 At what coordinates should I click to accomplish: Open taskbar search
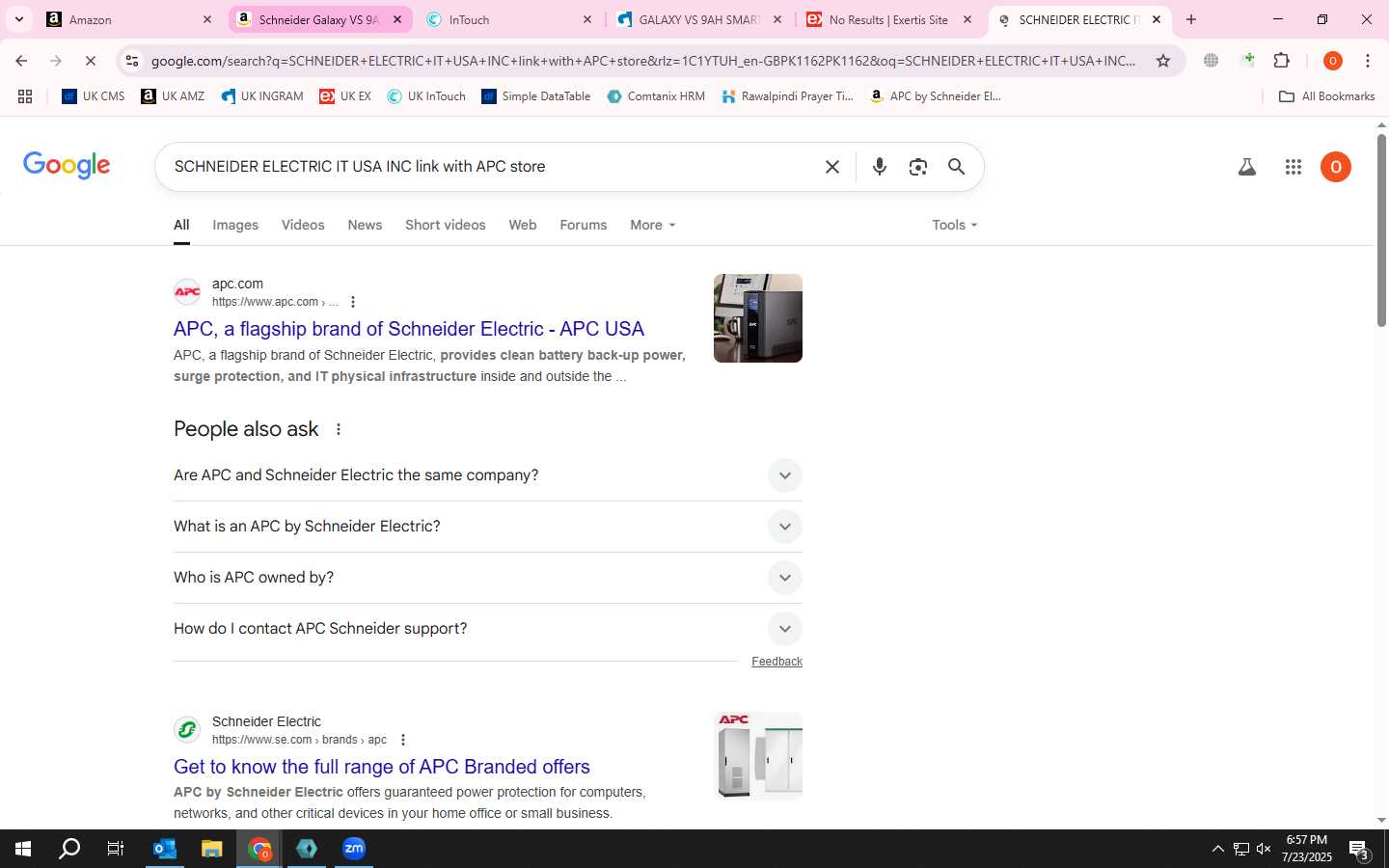(x=69, y=849)
